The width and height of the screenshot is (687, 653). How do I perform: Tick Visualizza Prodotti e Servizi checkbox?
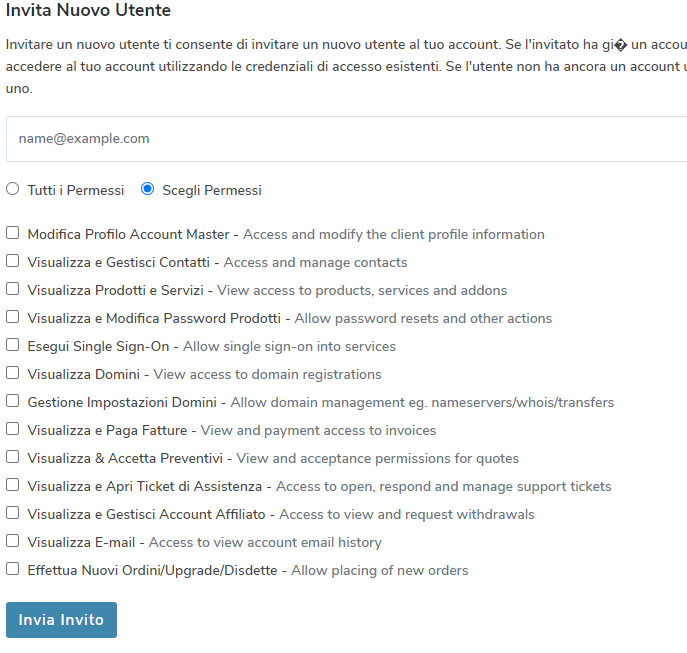[x=13, y=289]
